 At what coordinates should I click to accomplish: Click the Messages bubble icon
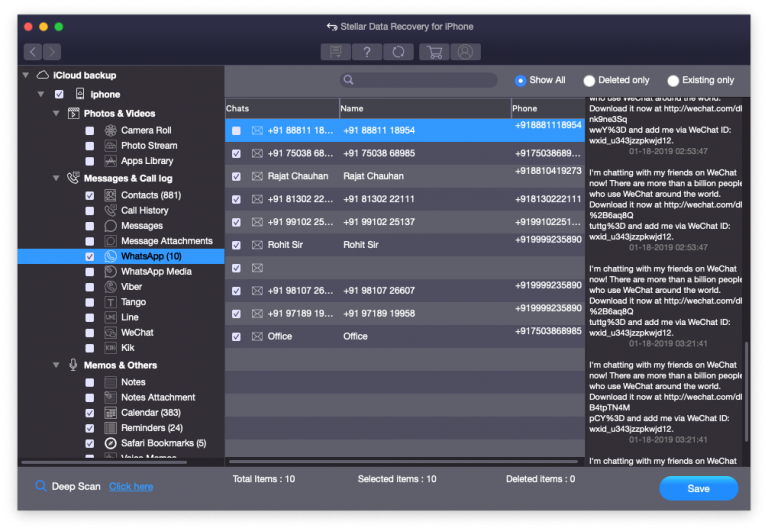[x=111, y=225]
